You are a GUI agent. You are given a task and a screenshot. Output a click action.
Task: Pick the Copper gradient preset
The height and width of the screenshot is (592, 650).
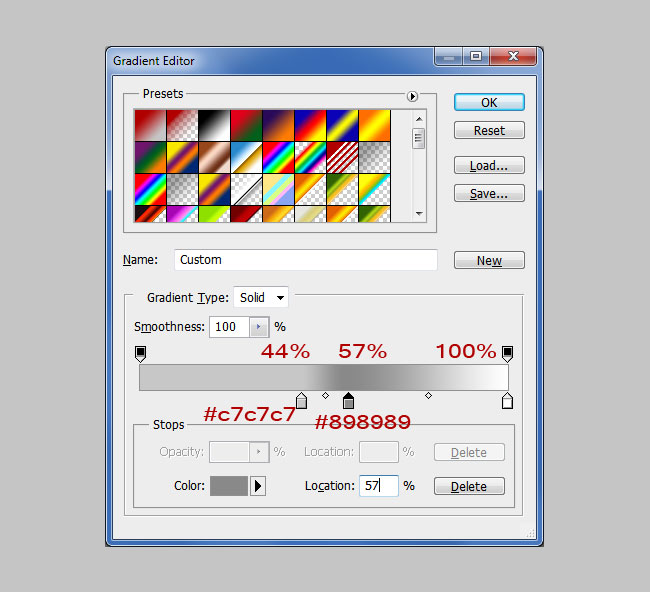click(x=214, y=158)
